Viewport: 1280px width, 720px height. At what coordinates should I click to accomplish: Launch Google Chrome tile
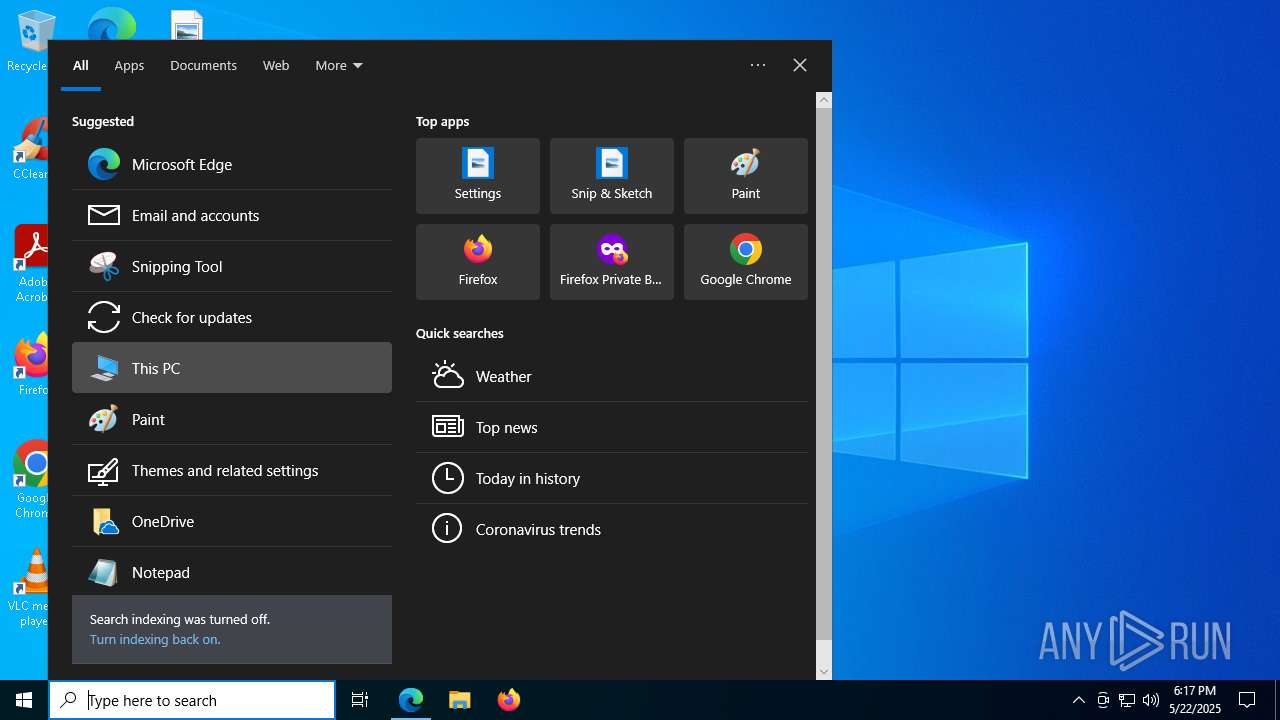746,262
